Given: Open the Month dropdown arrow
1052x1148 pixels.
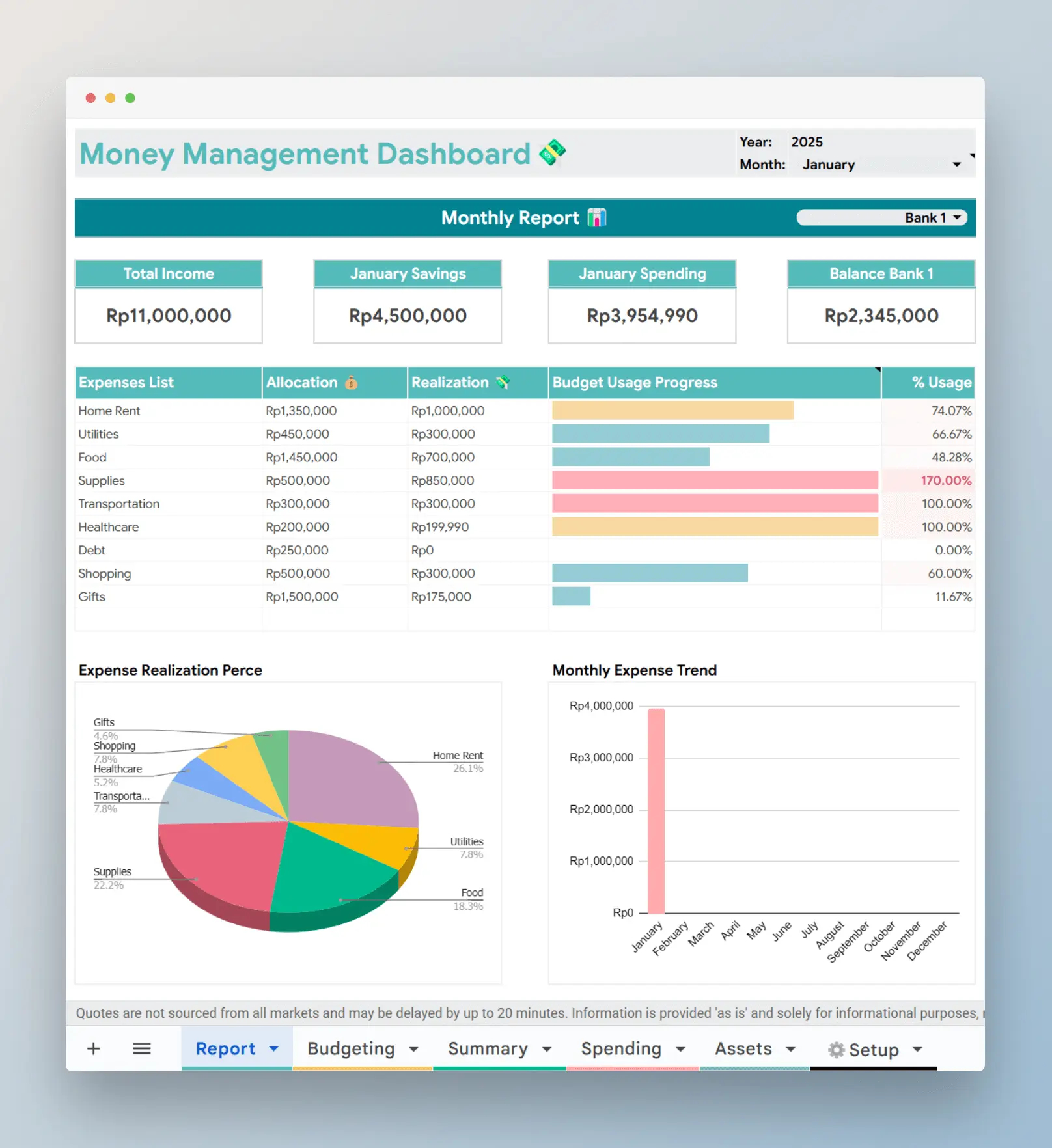Looking at the screenshot, I should (956, 165).
